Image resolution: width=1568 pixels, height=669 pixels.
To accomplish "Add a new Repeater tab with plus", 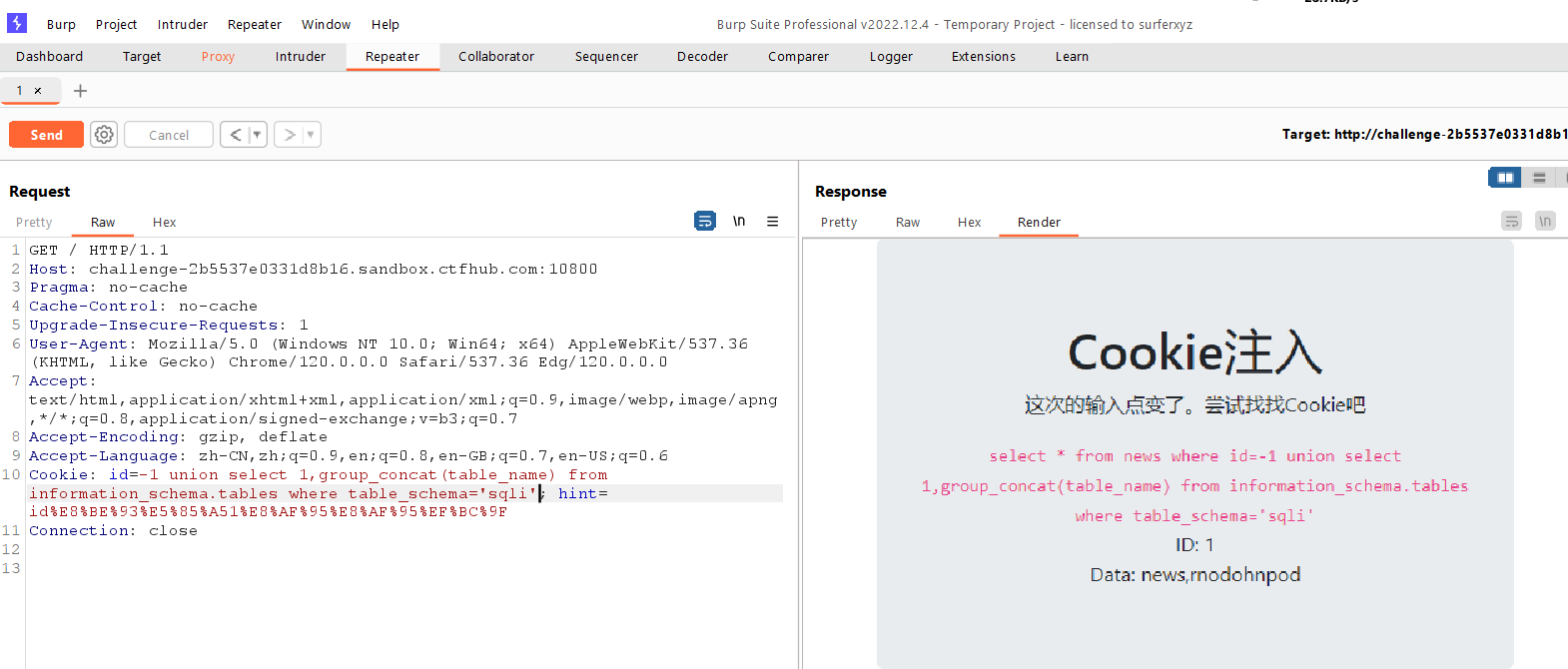I will (81, 91).
